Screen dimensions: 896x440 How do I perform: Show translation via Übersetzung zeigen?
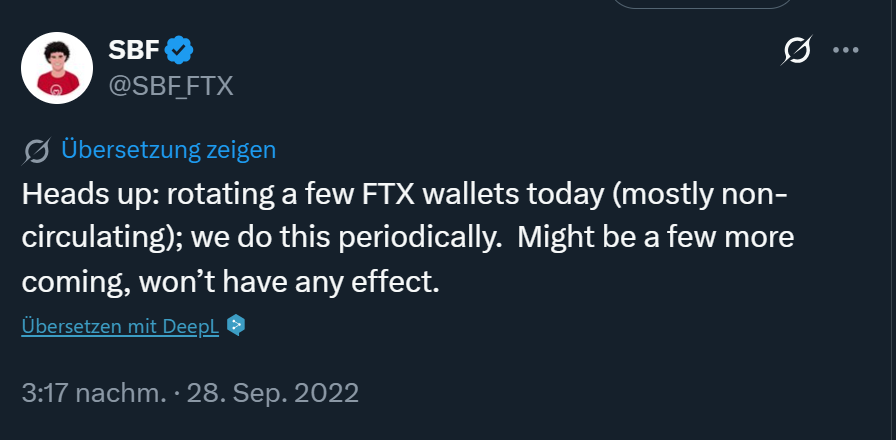pos(168,150)
